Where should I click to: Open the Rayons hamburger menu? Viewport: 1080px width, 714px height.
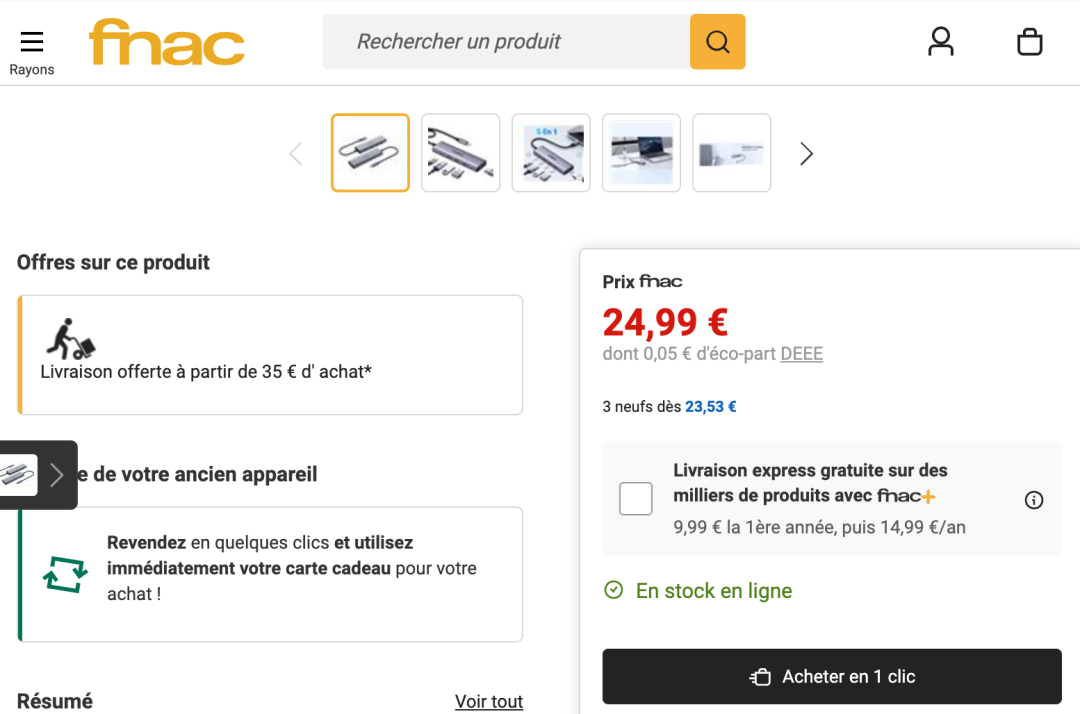(32, 42)
